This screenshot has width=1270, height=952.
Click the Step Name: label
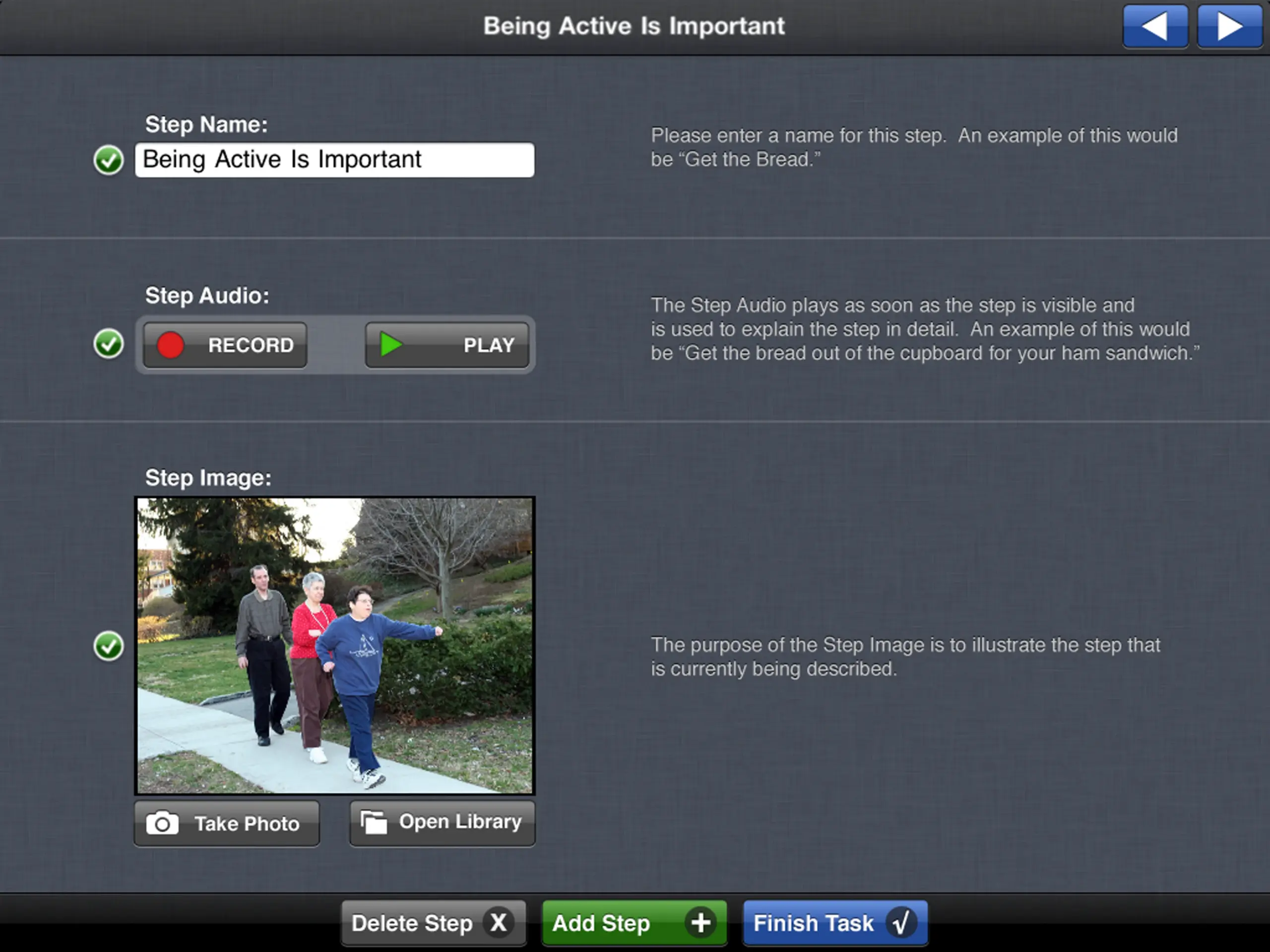point(206,124)
